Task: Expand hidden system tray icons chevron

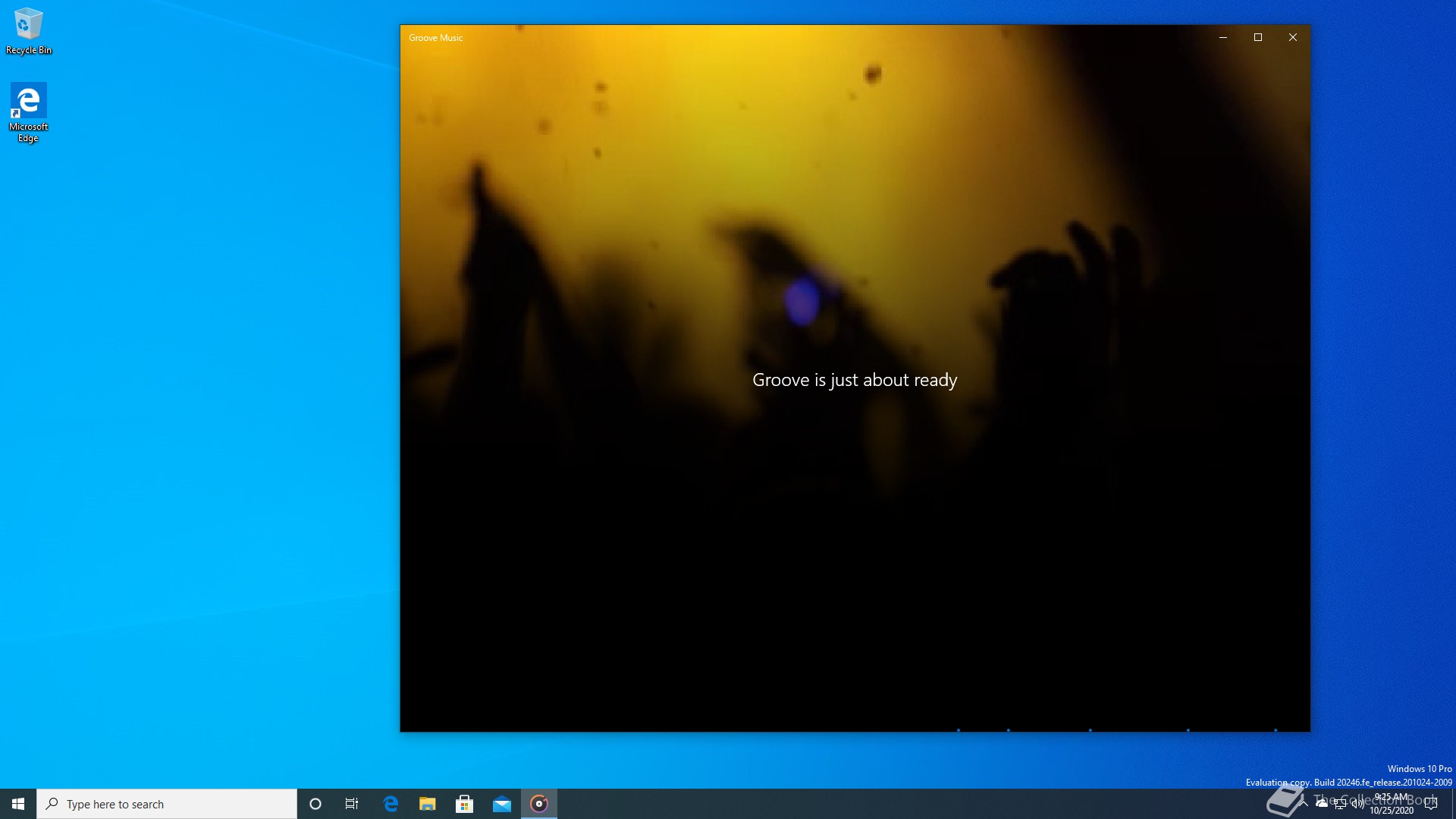Action: (1304, 804)
